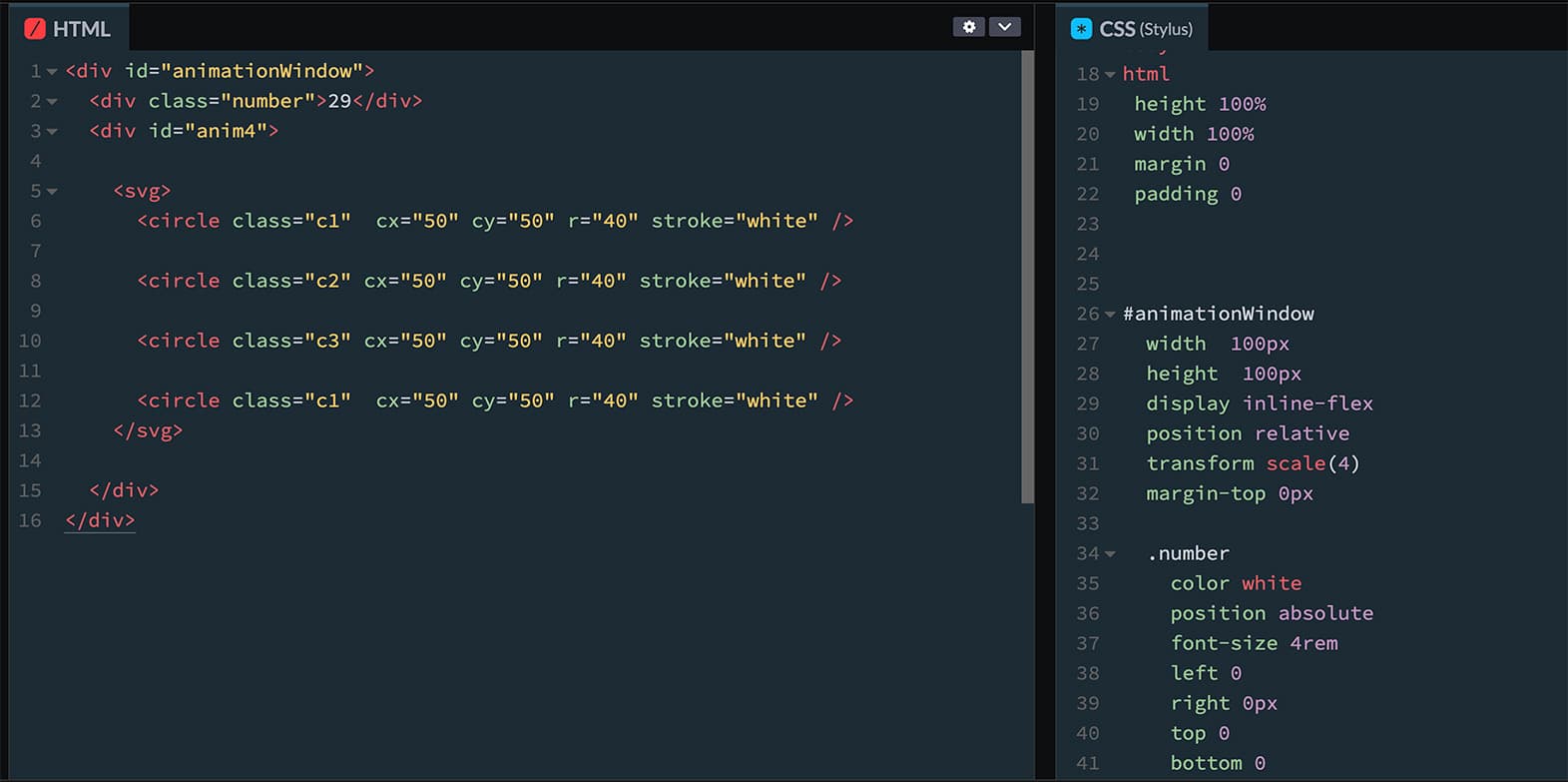Click the height 100% line
The height and width of the screenshot is (782, 1568).
coord(1200,104)
